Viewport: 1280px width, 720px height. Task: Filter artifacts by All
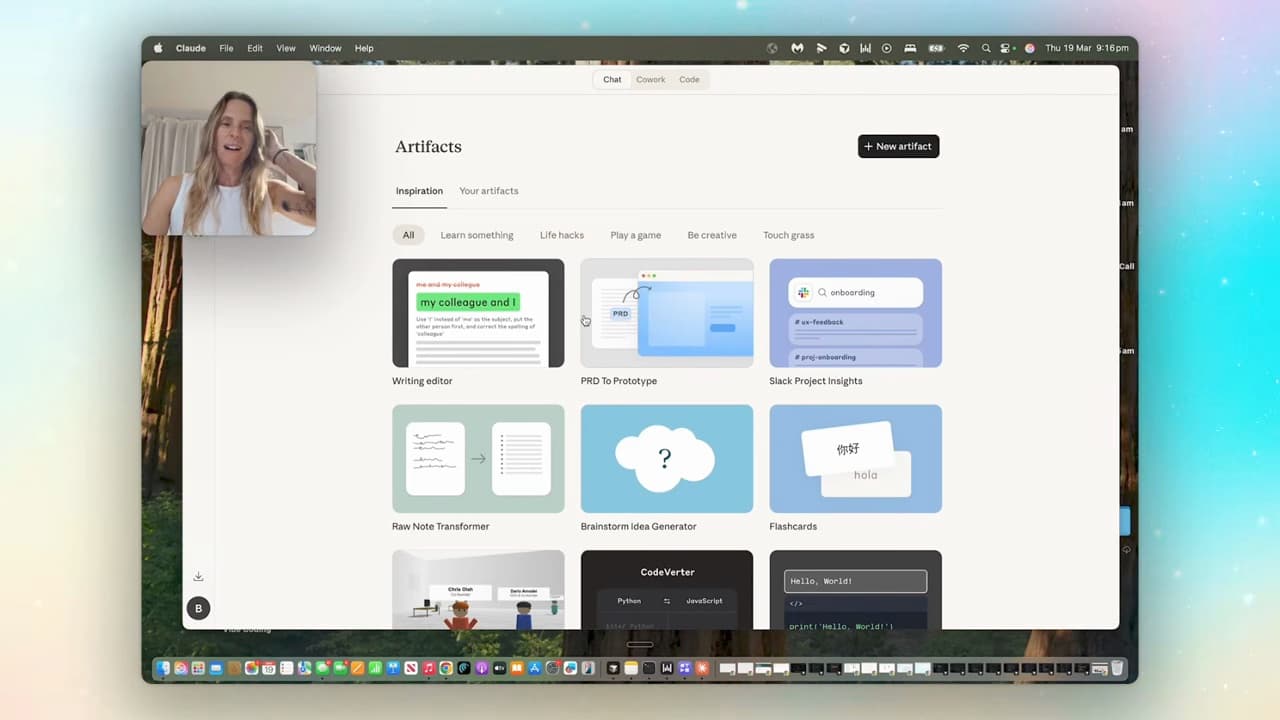tap(408, 235)
